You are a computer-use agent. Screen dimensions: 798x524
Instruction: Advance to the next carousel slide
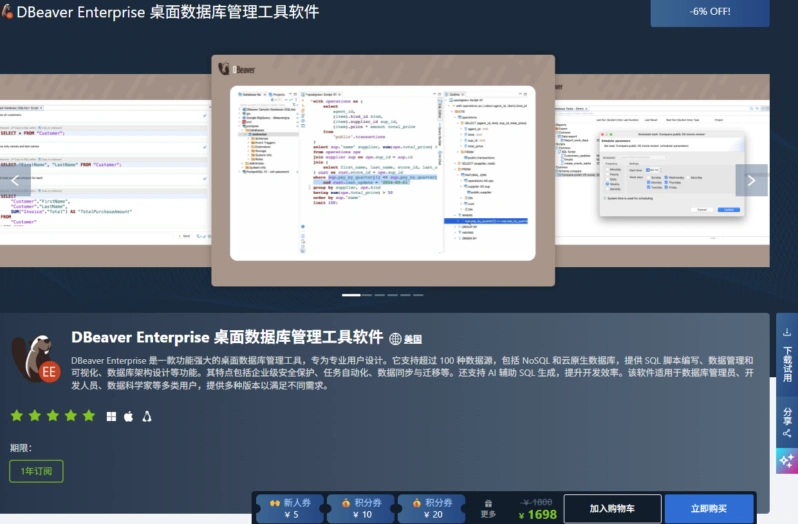[x=751, y=180]
